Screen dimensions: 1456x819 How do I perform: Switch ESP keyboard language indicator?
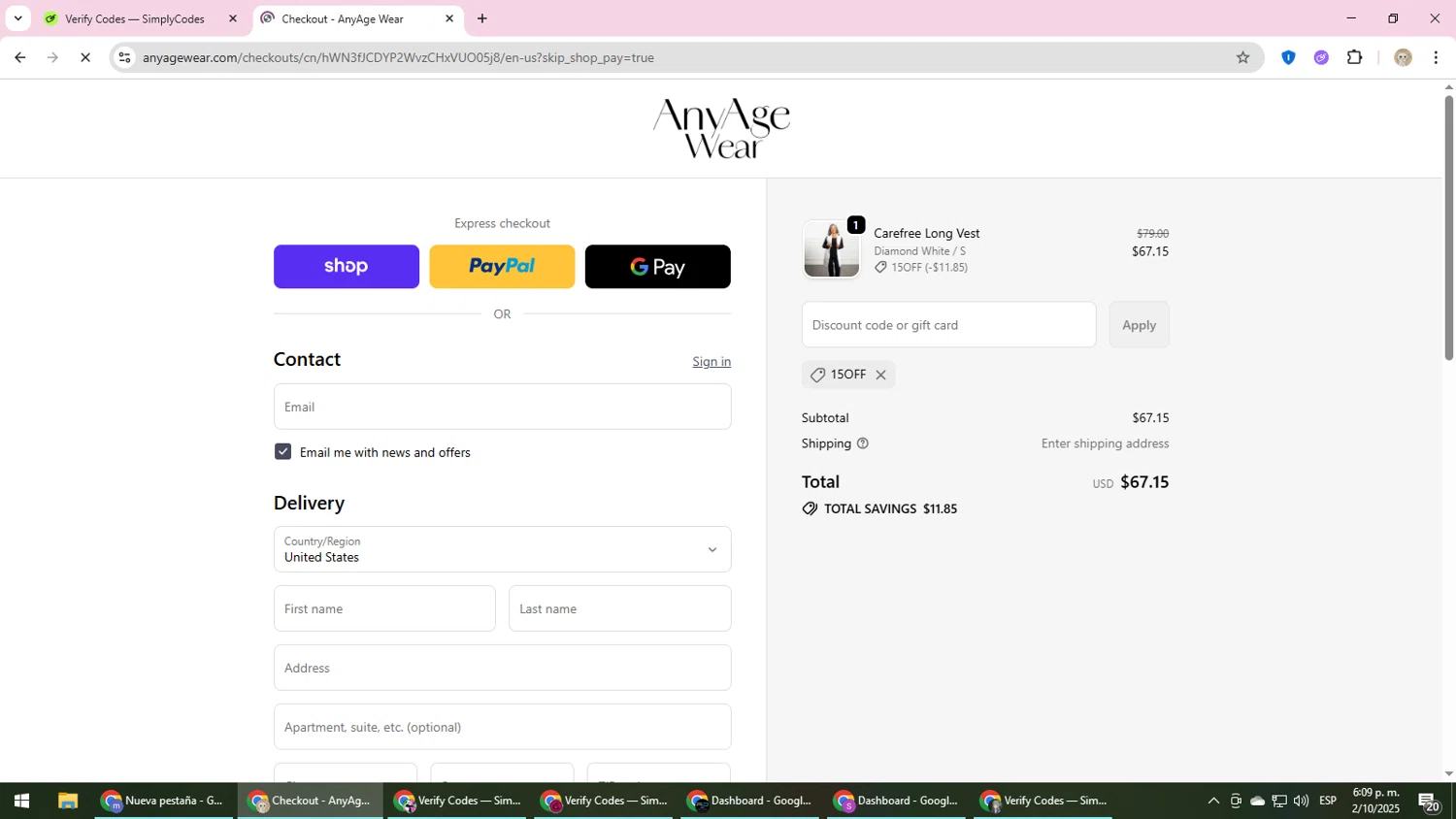point(1328,801)
